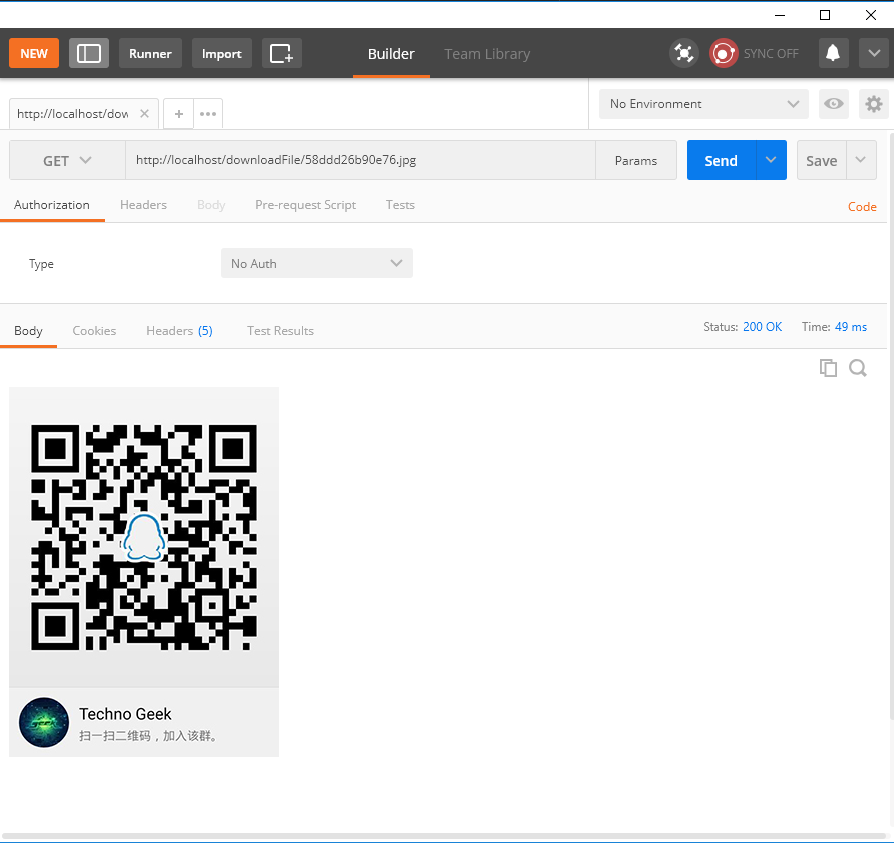Open the GET method dropdown
The image size is (894, 843).
[67, 160]
